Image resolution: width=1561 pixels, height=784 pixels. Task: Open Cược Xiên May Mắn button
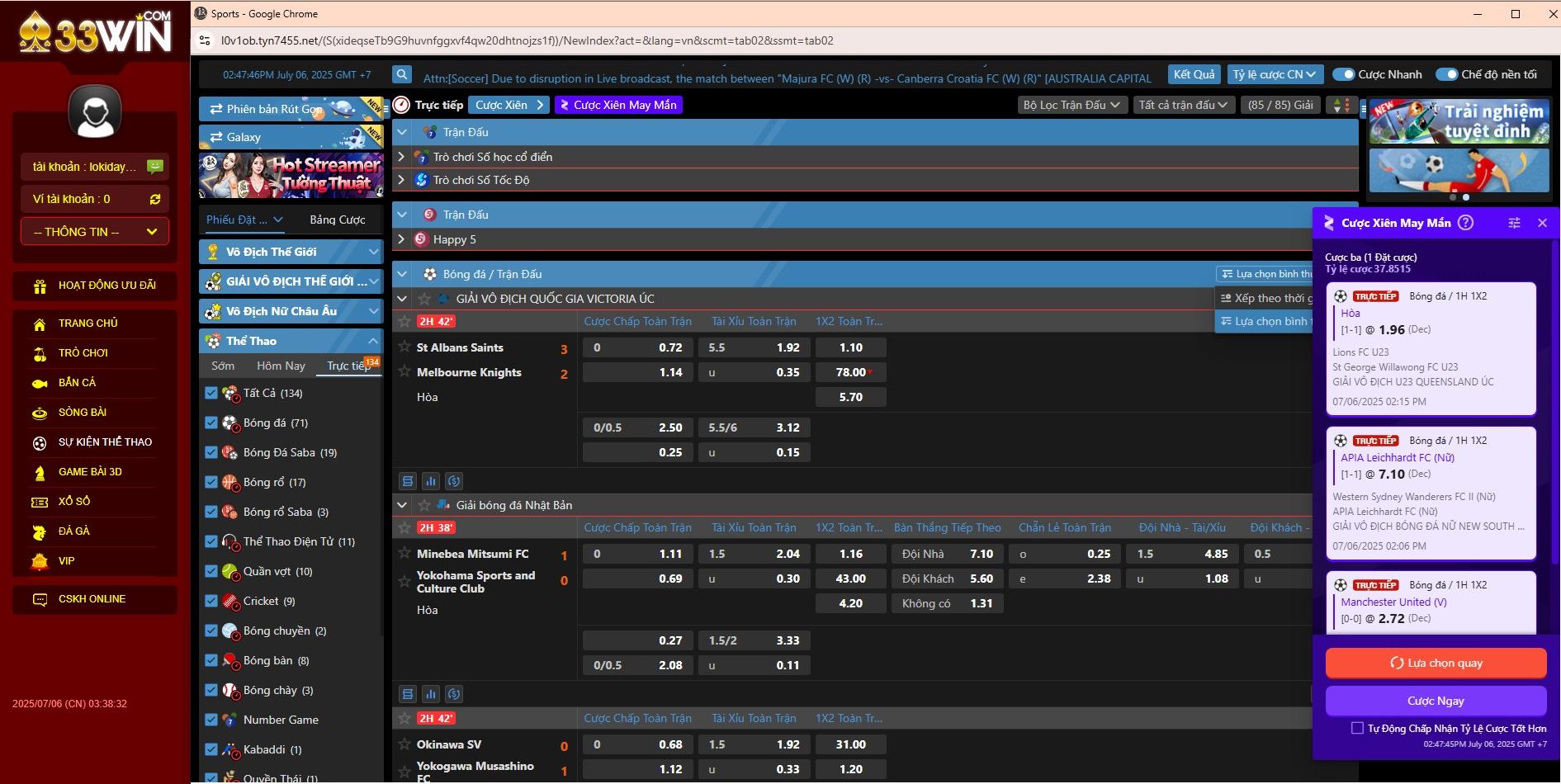[618, 105]
